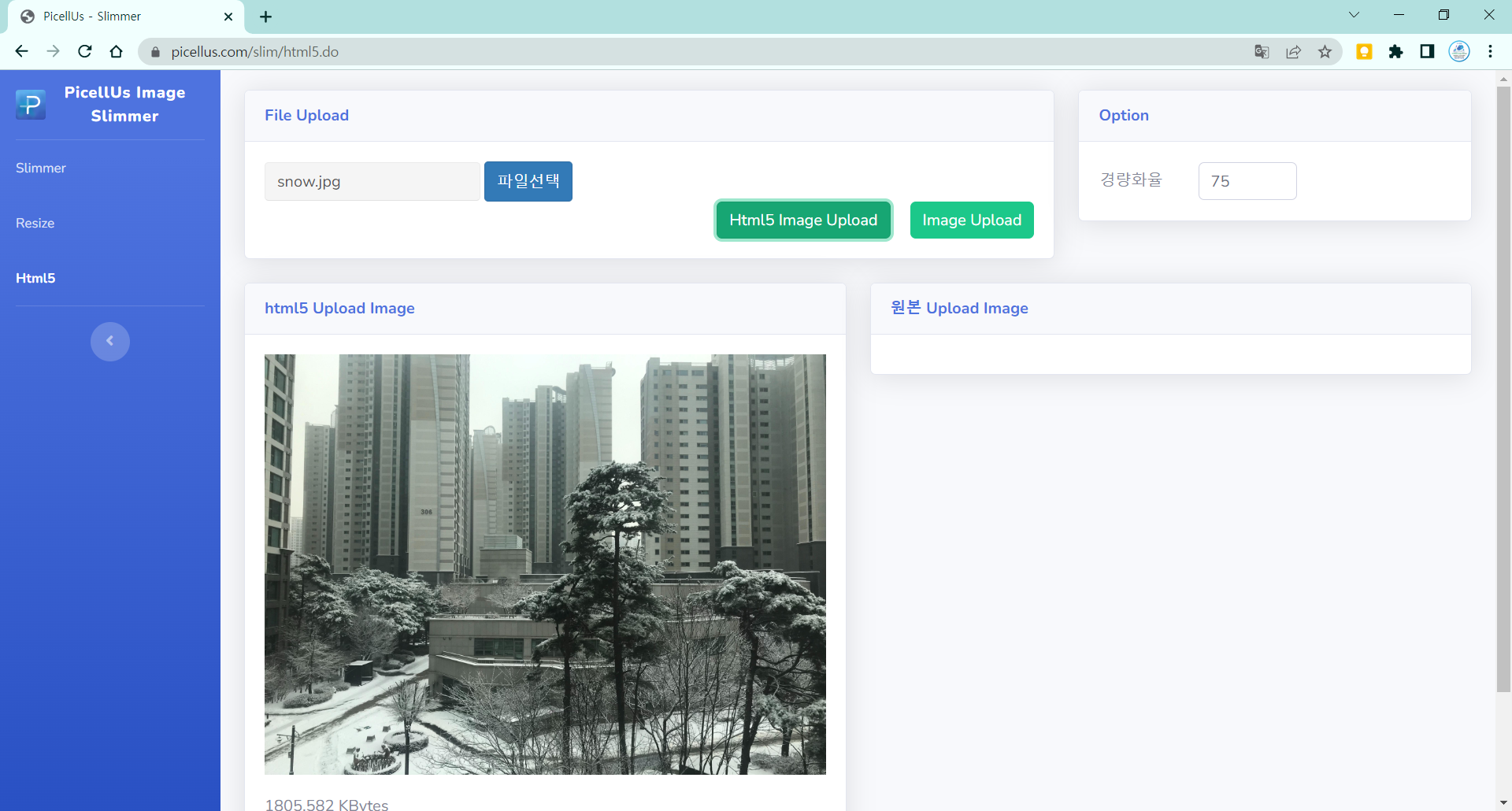Click the html5 Upload Image heading
Image resolution: width=1512 pixels, height=811 pixels.
click(x=339, y=308)
